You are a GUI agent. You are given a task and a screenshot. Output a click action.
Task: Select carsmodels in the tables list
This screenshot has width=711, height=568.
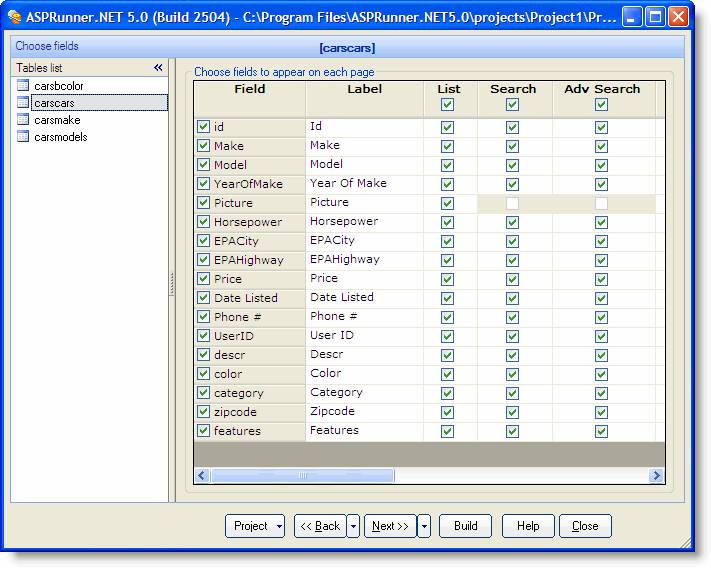pos(61,137)
